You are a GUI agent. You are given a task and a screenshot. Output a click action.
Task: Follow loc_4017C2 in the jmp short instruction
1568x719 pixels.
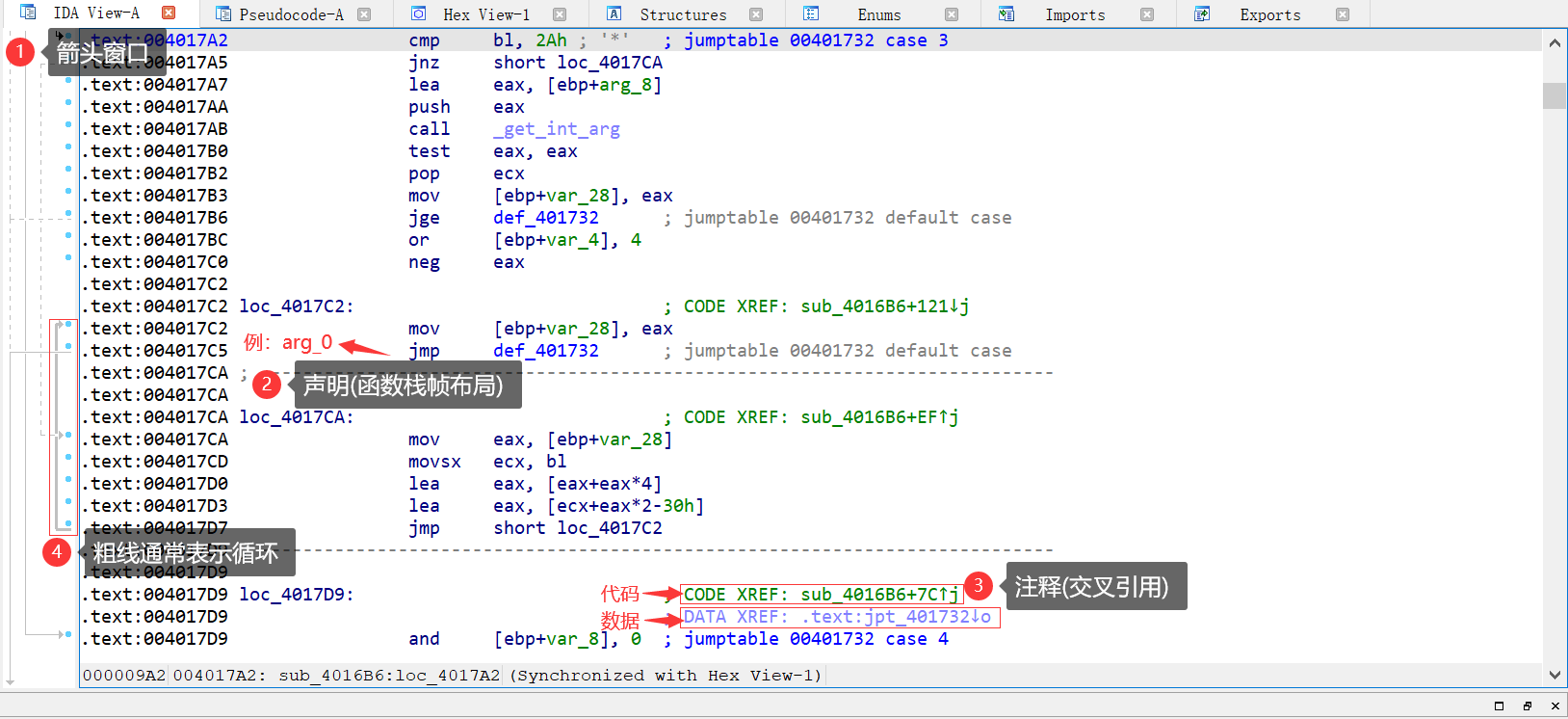pyautogui.click(x=610, y=528)
